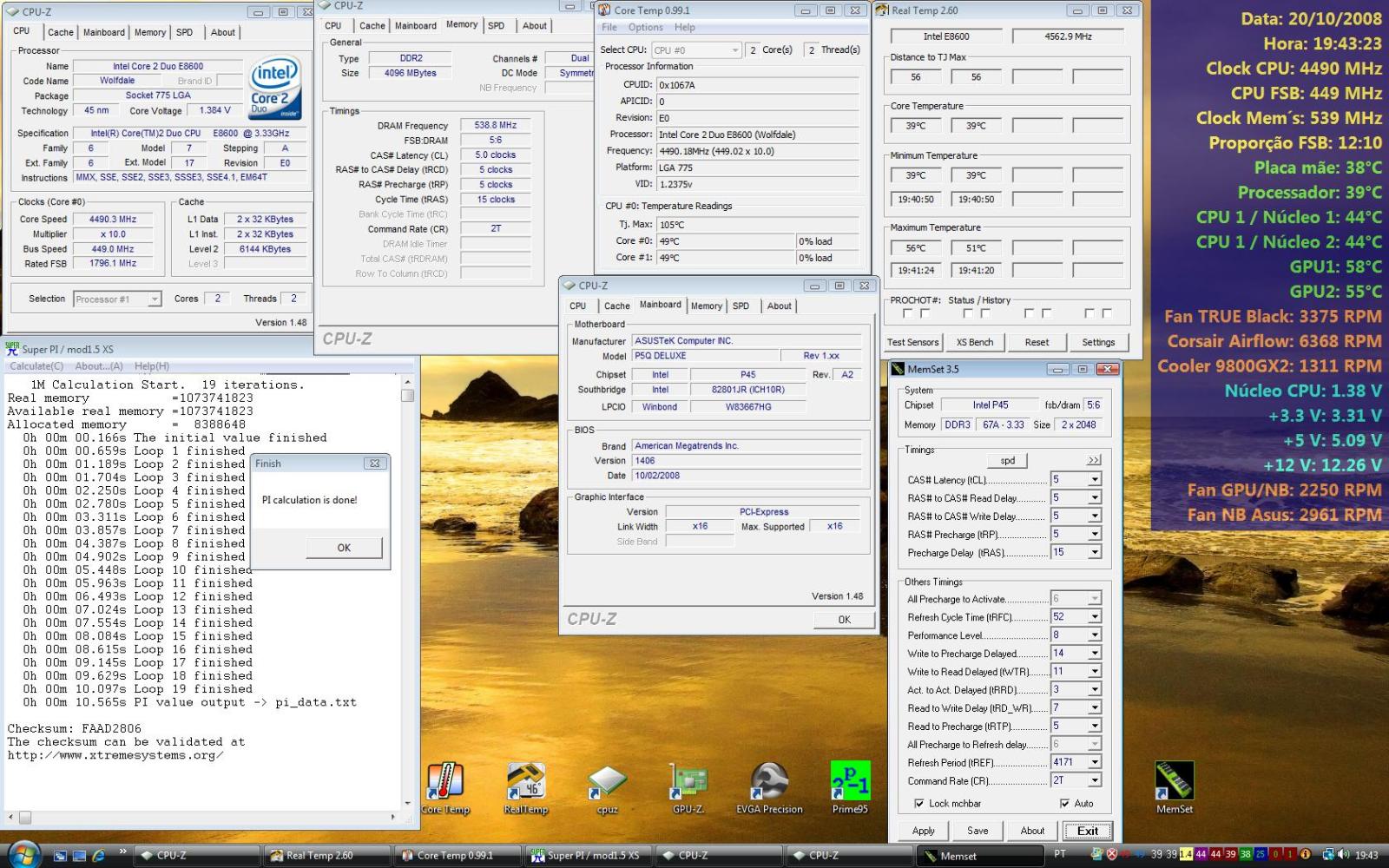This screenshot has height=868, width=1389.
Task: Click the Windows Messenger tray icon
Action: tap(1096, 854)
